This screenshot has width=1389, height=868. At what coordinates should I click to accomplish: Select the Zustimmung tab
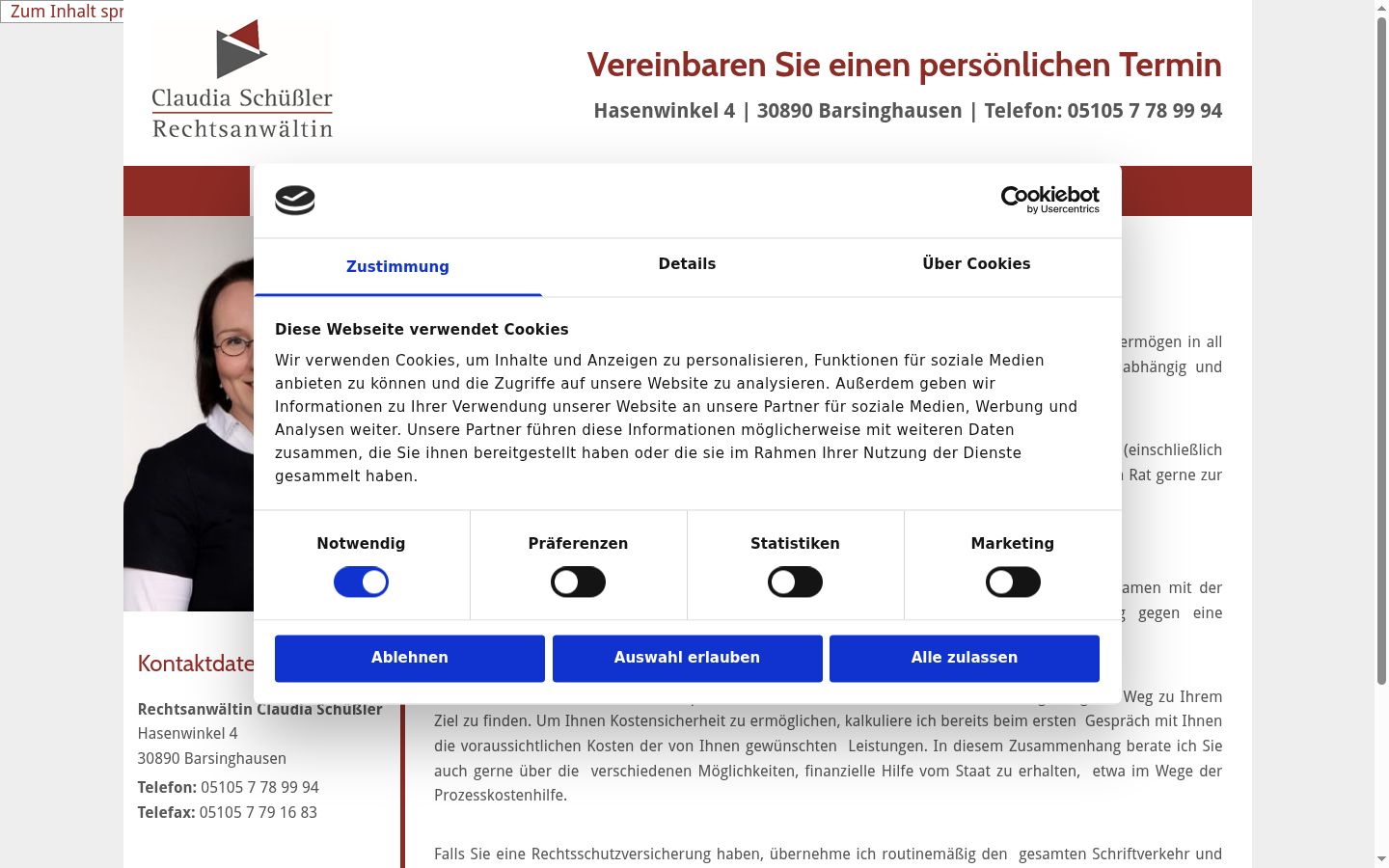397,267
